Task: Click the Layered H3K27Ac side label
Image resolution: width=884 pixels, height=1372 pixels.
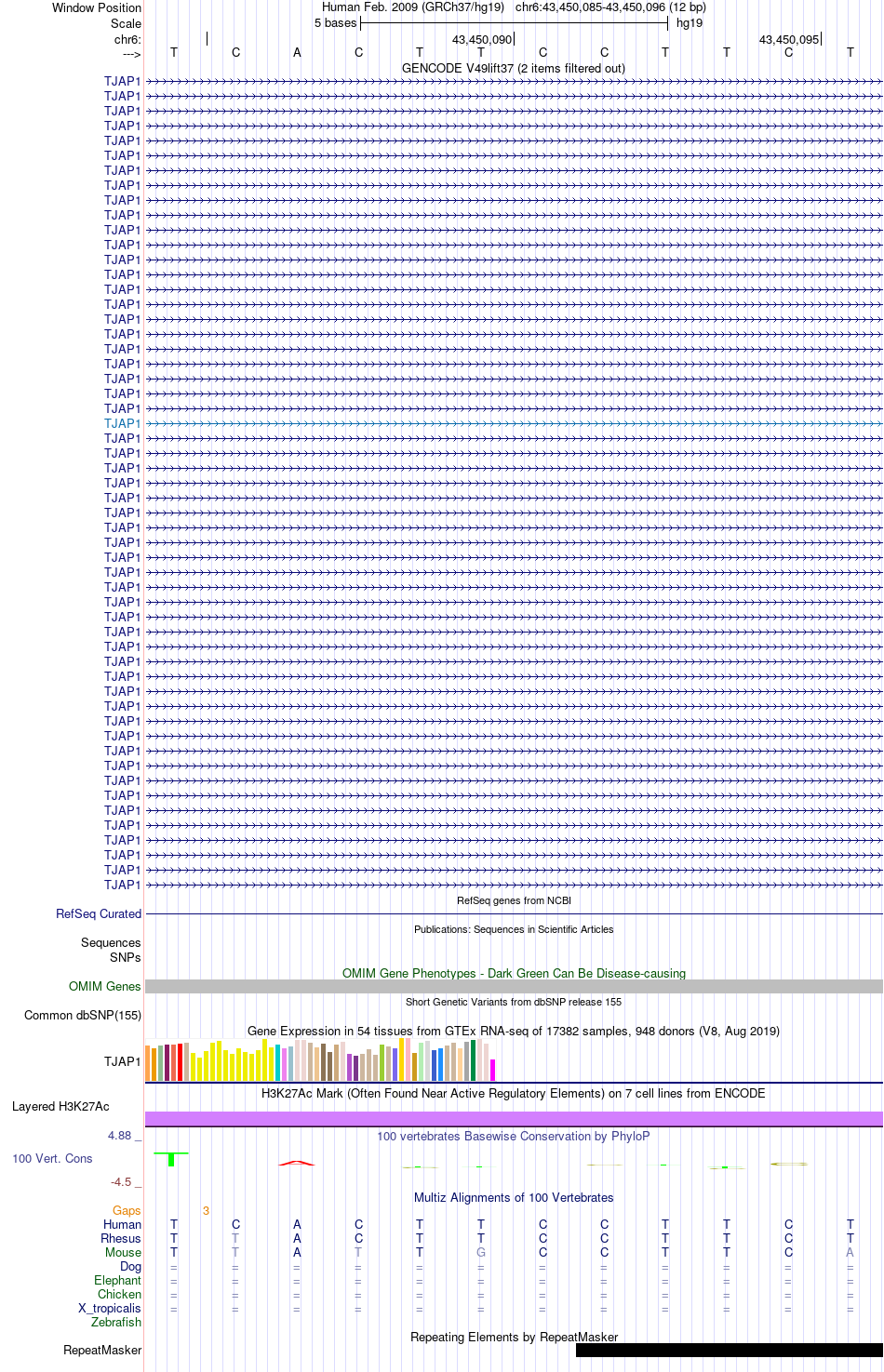Action: point(60,1107)
